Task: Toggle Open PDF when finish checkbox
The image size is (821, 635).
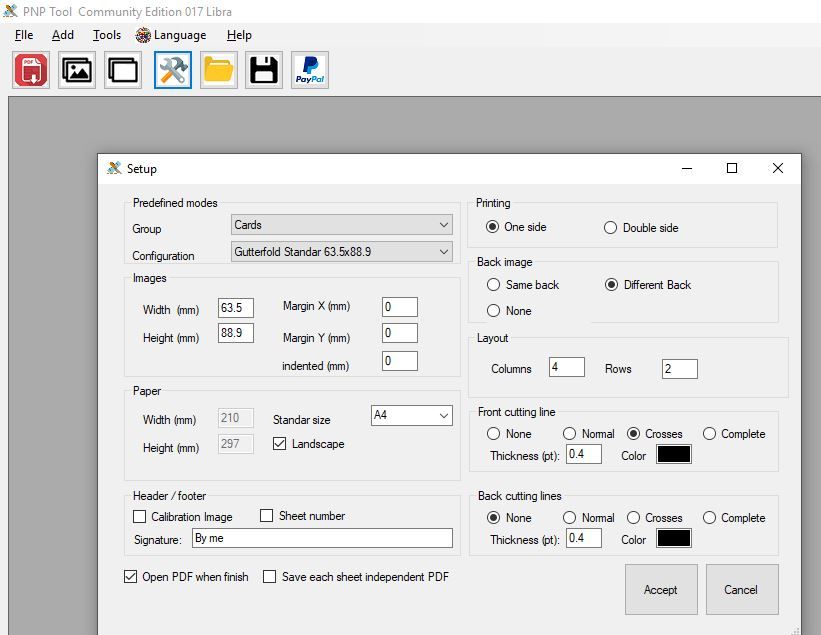Action: coord(130,576)
